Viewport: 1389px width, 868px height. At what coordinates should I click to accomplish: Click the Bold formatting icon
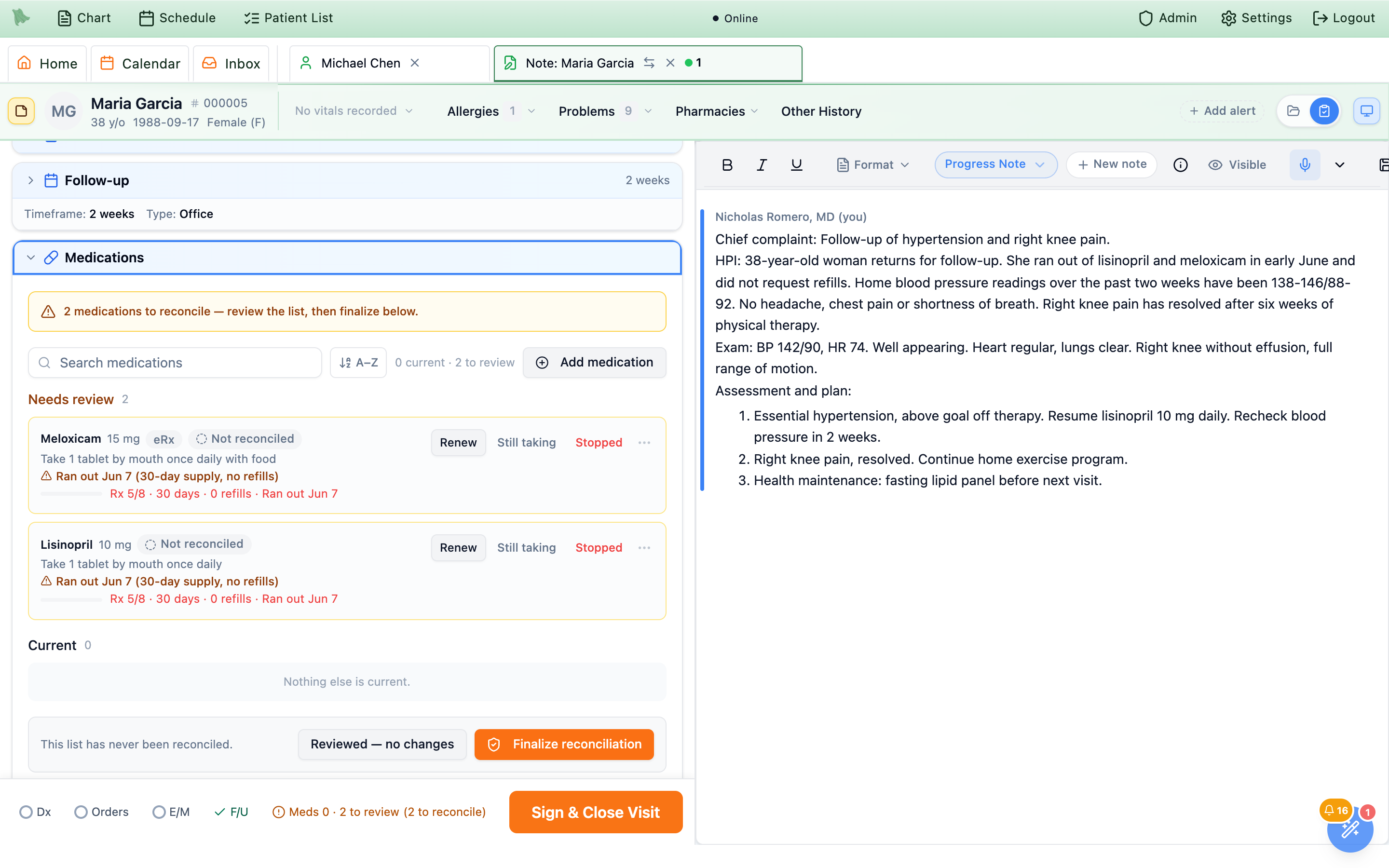click(x=727, y=165)
